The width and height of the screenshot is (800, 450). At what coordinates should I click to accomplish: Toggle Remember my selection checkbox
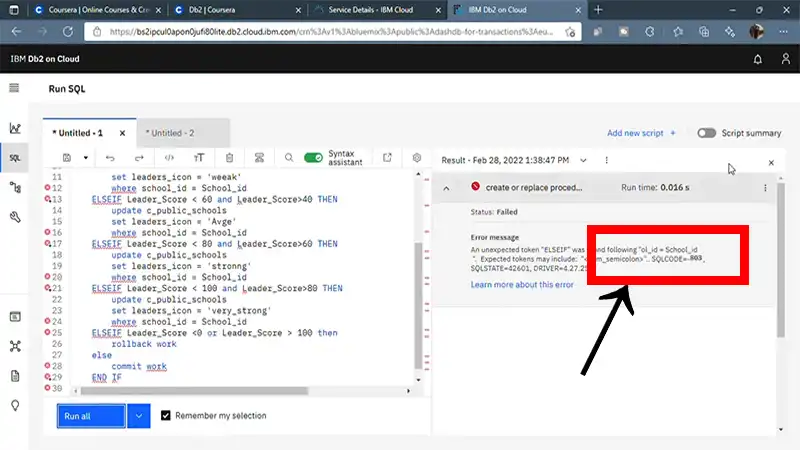[x=166, y=415]
